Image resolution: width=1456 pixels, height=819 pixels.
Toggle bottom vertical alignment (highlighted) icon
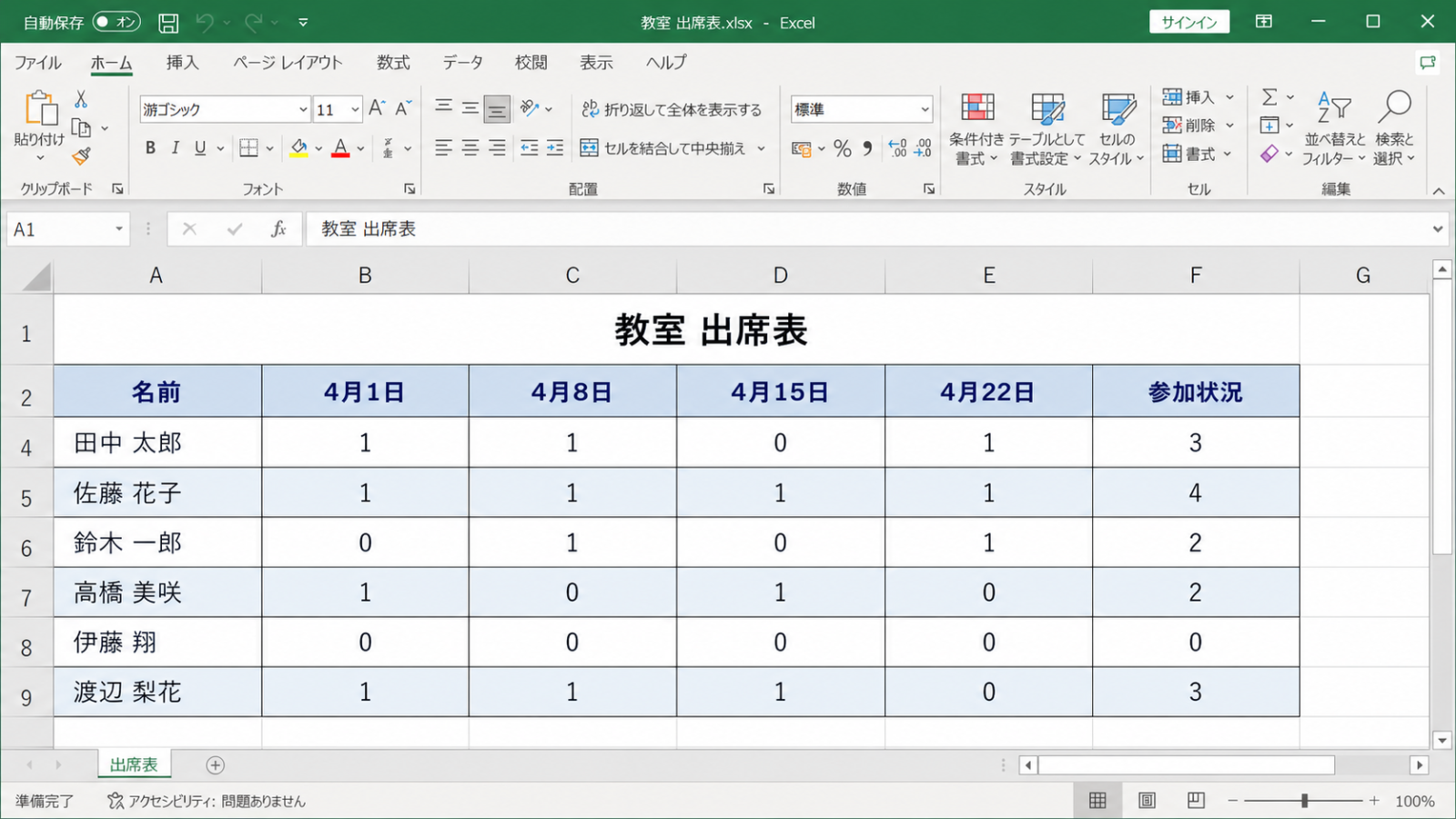point(497,109)
